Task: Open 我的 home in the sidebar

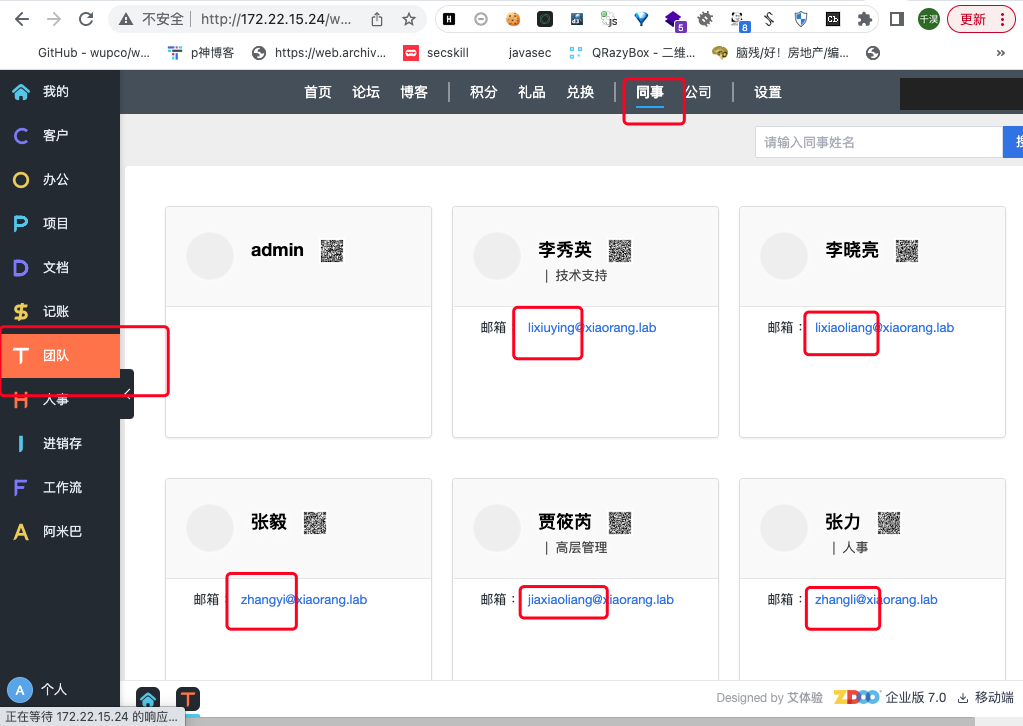Action: (59, 92)
